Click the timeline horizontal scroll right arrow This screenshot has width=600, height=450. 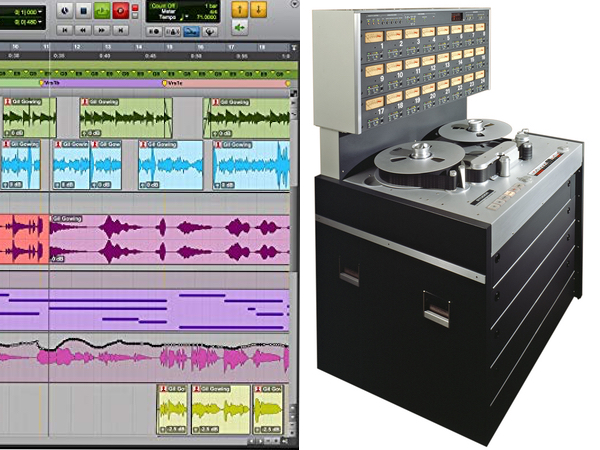tap(261, 441)
